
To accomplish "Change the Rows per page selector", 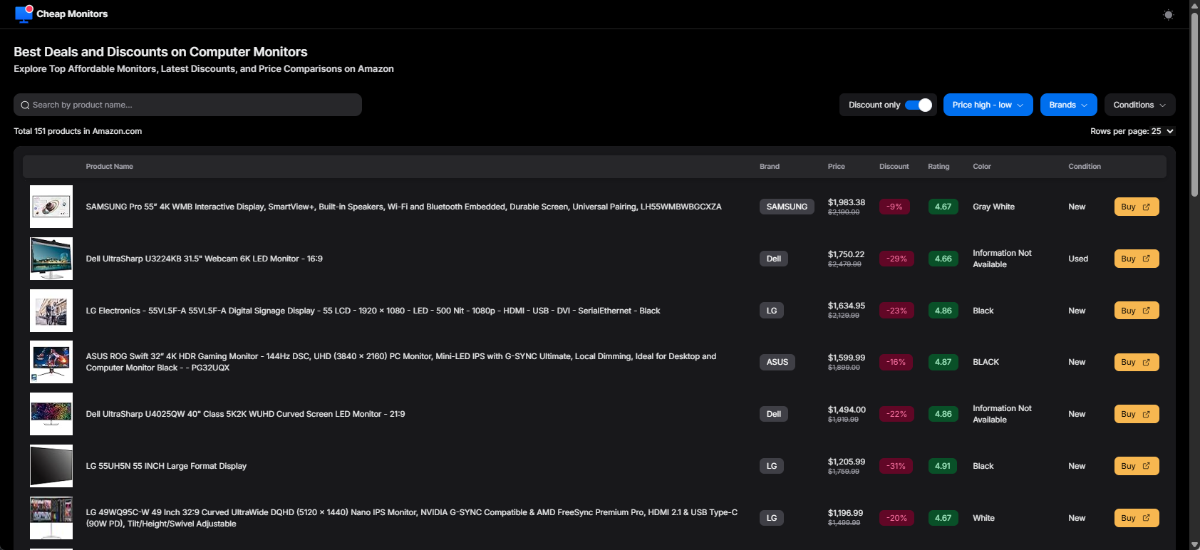I will (1161, 131).
